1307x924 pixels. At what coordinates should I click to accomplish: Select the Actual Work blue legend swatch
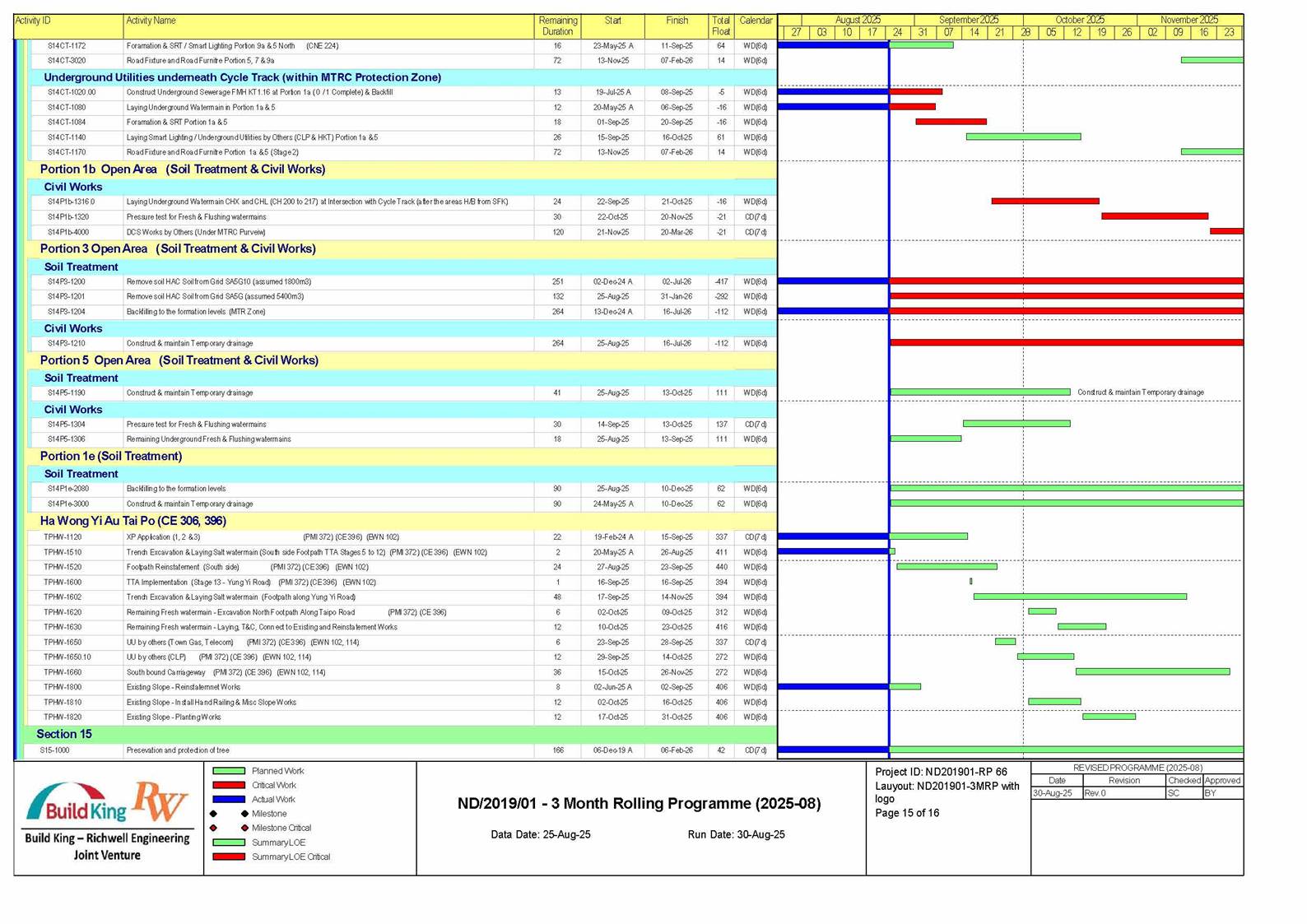pos(229,799)
